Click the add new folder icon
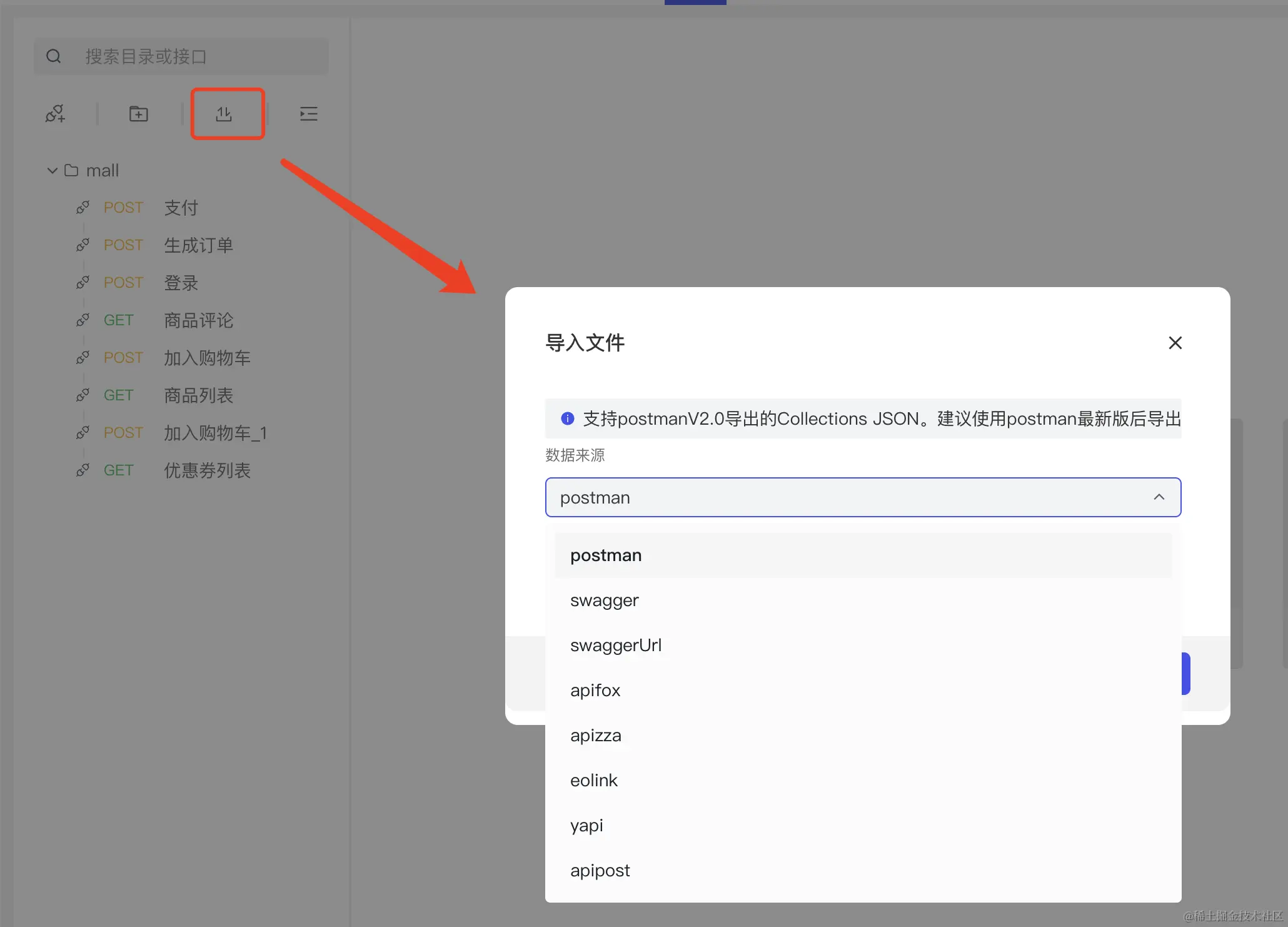The height and width of the screenshot is (927, 1288). (138, 114)
